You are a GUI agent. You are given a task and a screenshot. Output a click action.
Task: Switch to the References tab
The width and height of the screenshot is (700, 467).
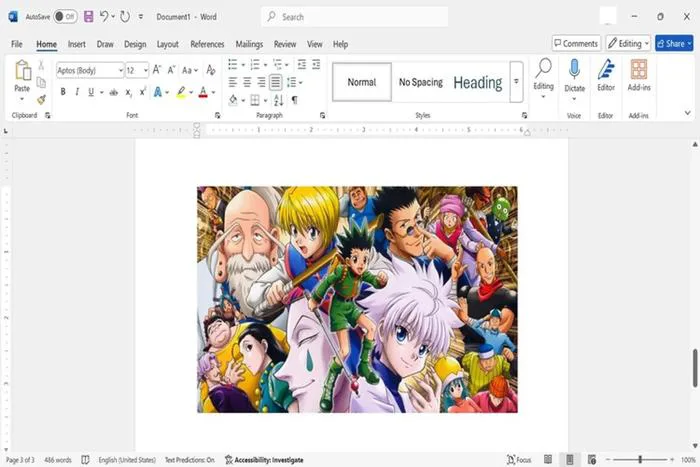pos(207,44)
